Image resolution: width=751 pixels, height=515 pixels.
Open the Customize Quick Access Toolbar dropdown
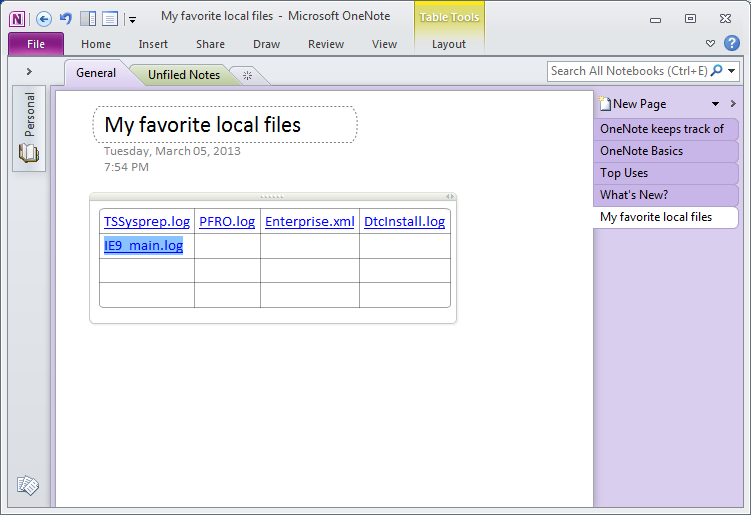pyautogui.click(x=132, y=20)
